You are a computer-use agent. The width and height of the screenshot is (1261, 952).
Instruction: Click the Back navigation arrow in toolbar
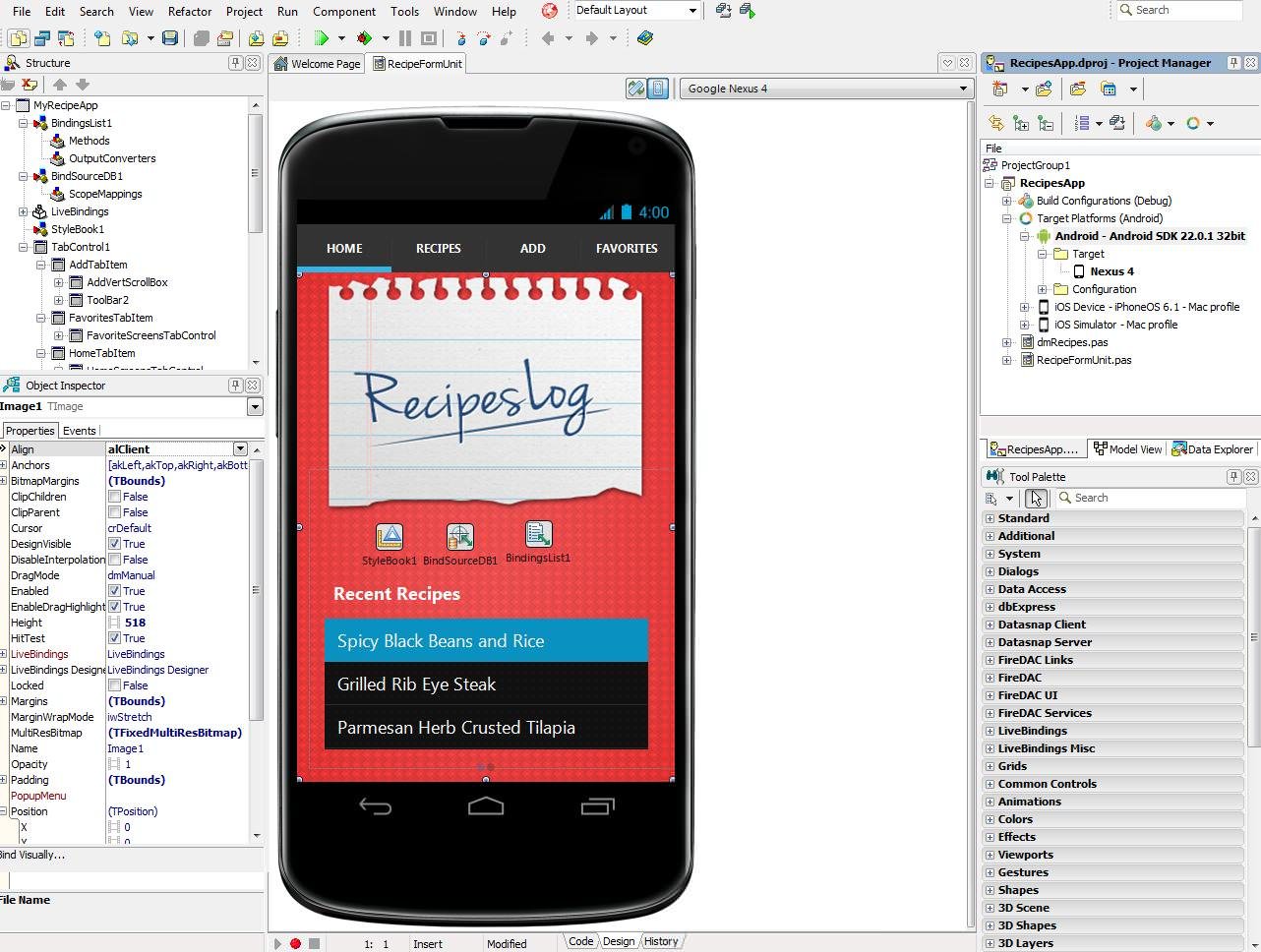click(x=548, y=38)
